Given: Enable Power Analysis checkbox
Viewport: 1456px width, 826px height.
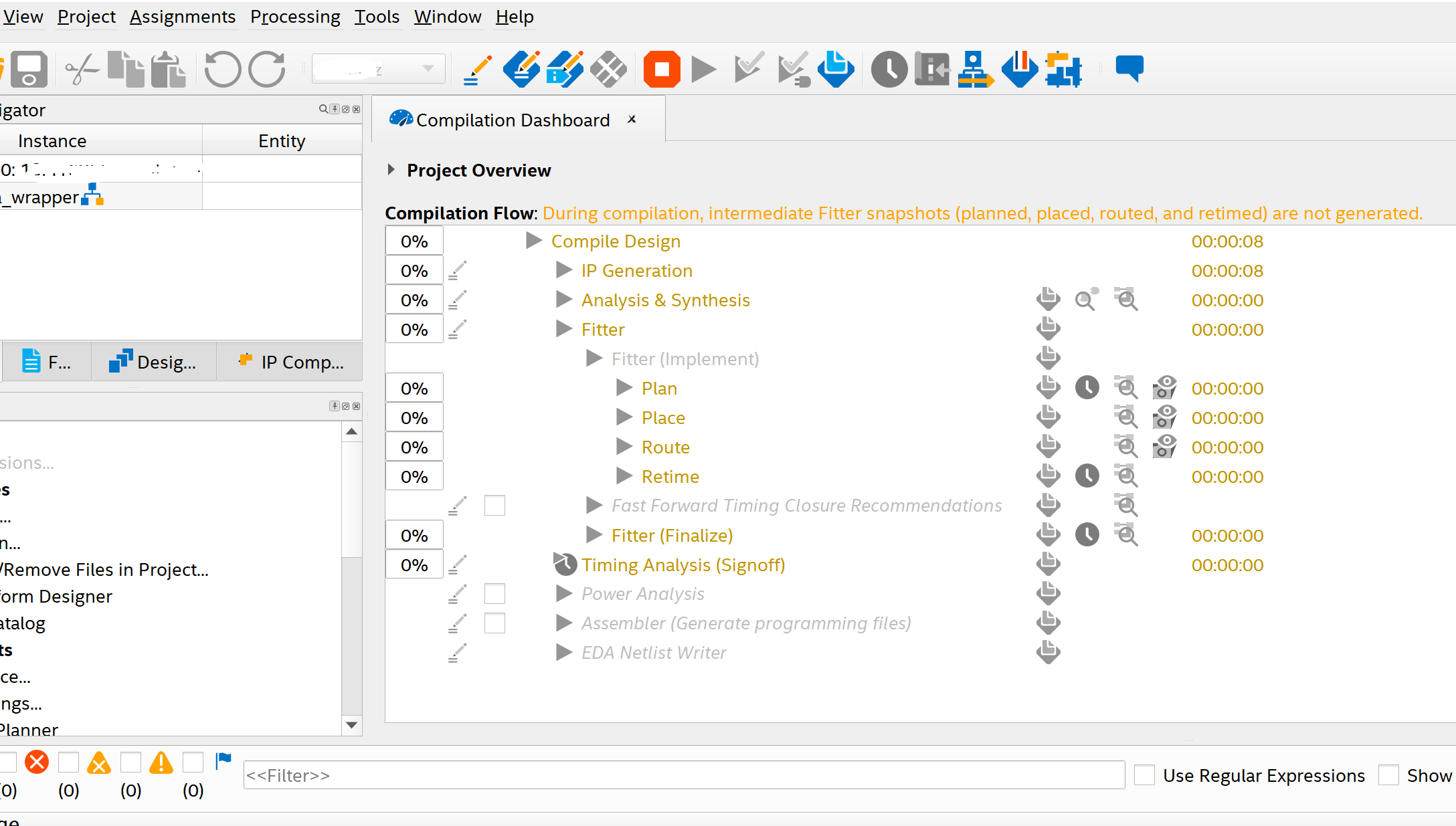Looking at the screenshot, I should 494,594.
